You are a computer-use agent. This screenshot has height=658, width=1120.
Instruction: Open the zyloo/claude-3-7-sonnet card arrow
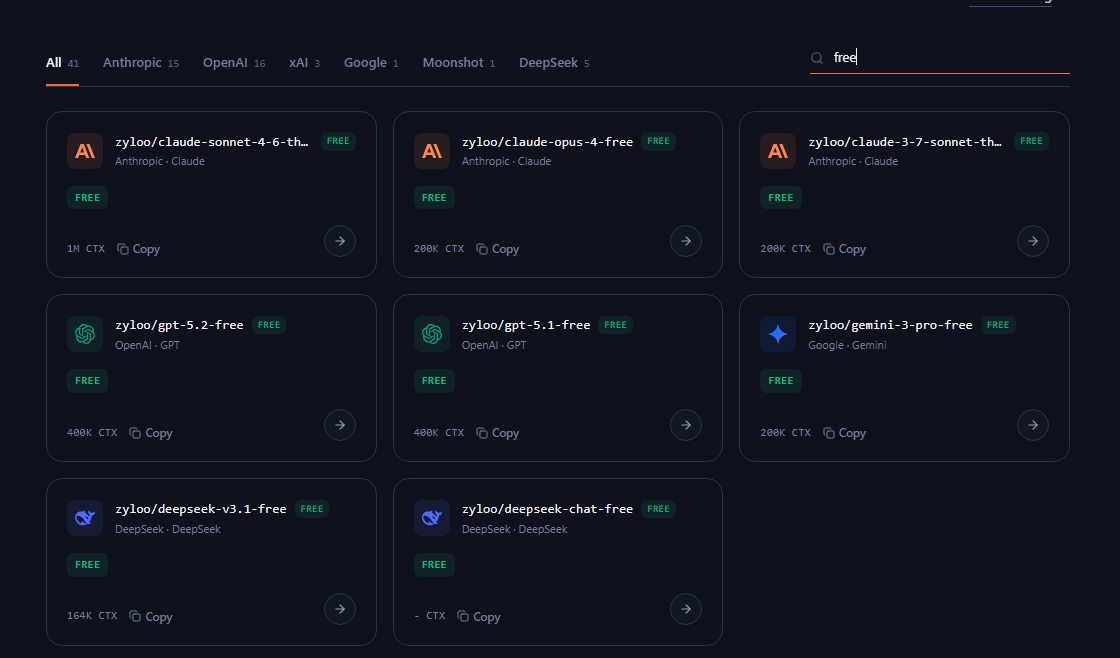coord(1033,241)
